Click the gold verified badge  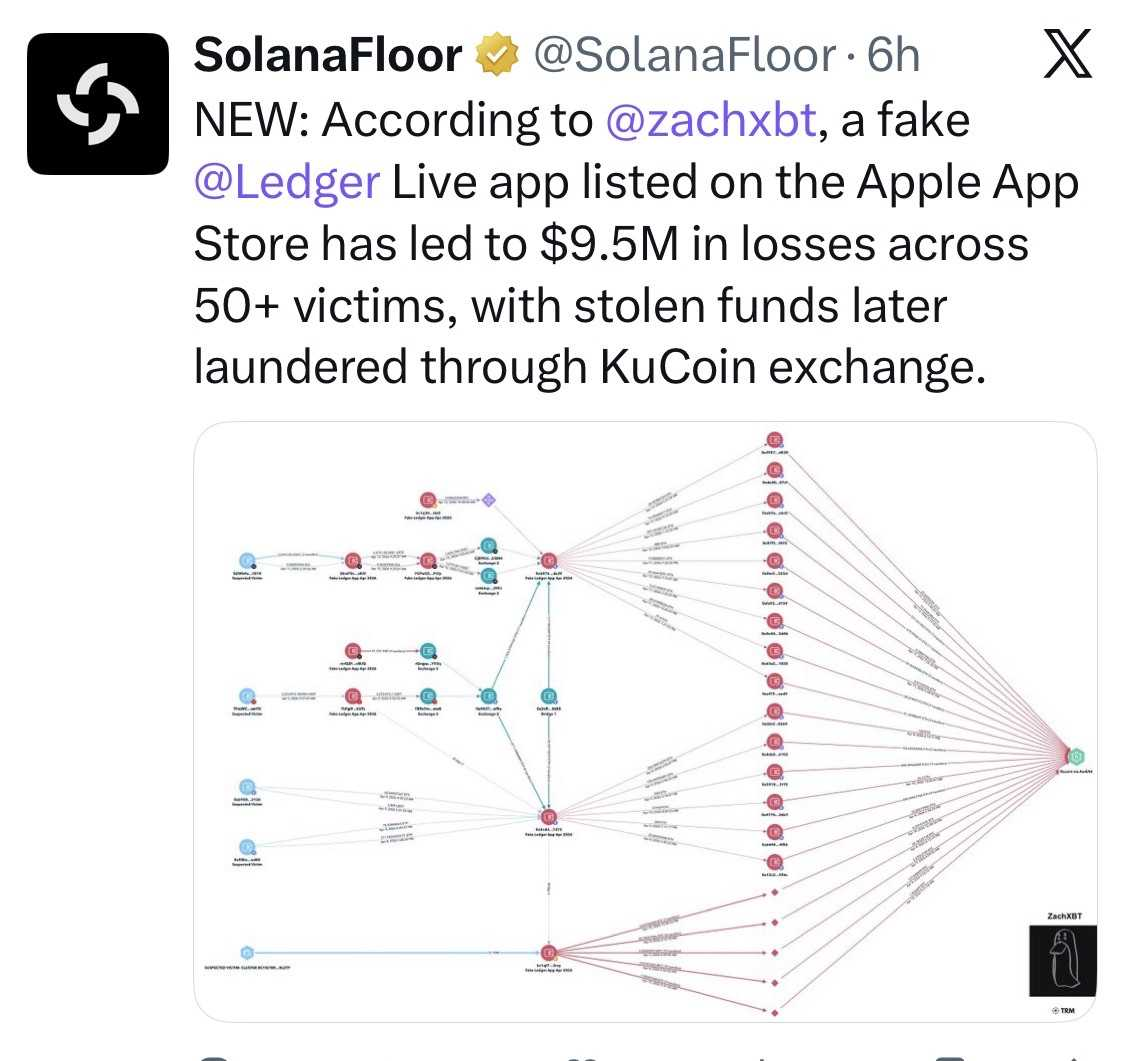coord(496,57)
